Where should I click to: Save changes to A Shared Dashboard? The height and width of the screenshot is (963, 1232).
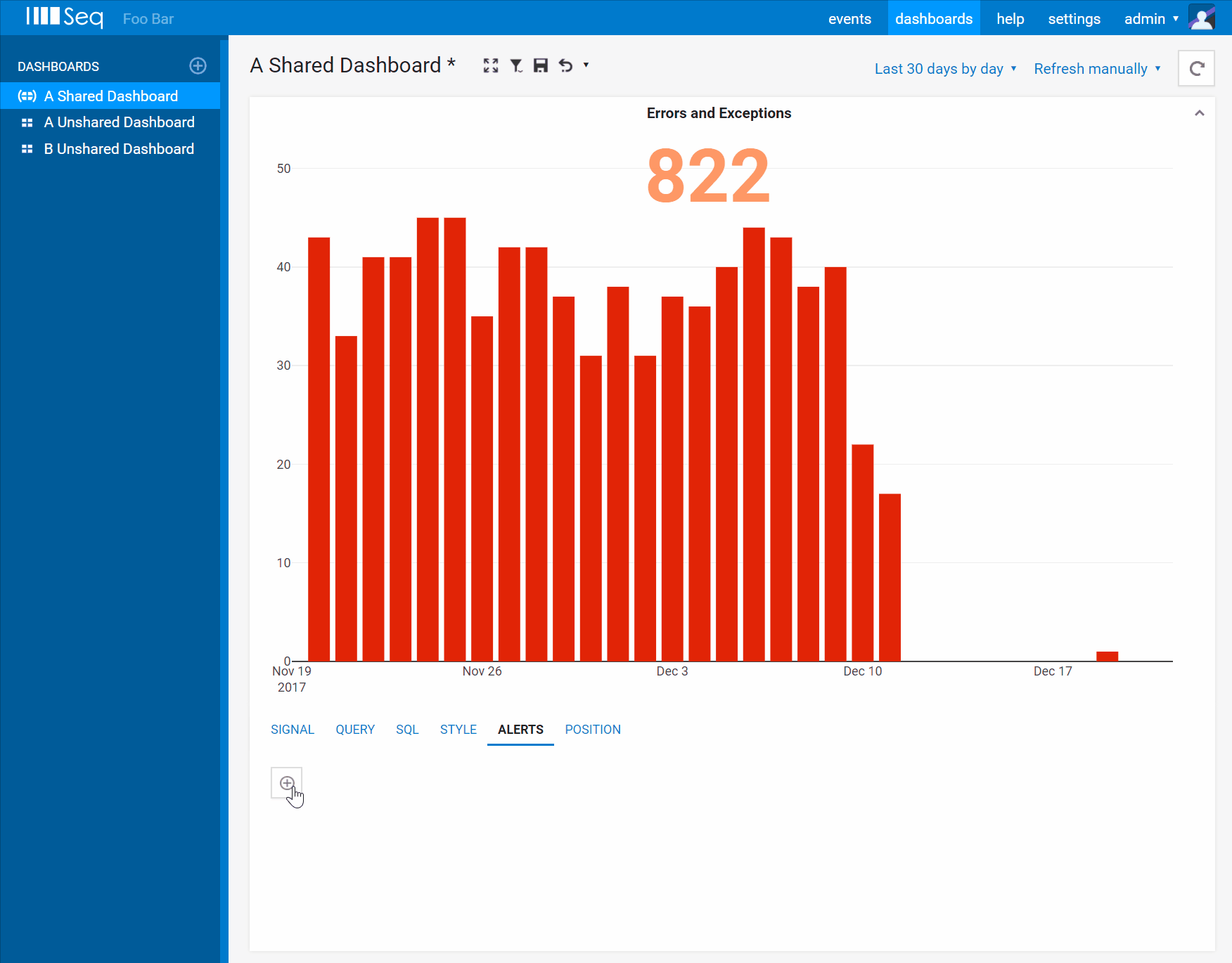pos(541,65)
